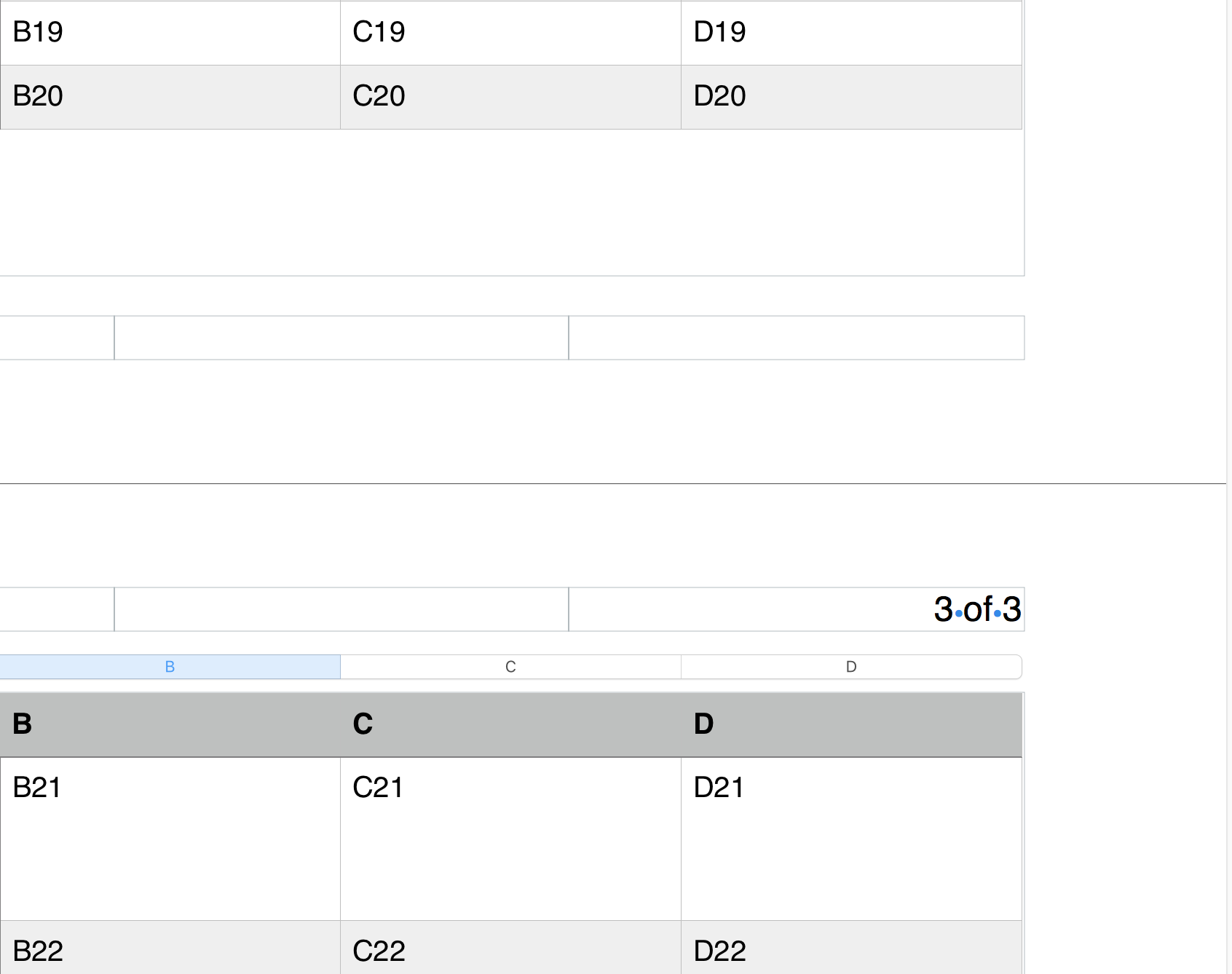The image size is (1232, 974).
Task: Select cell containing B19
Action: (171, 32)
